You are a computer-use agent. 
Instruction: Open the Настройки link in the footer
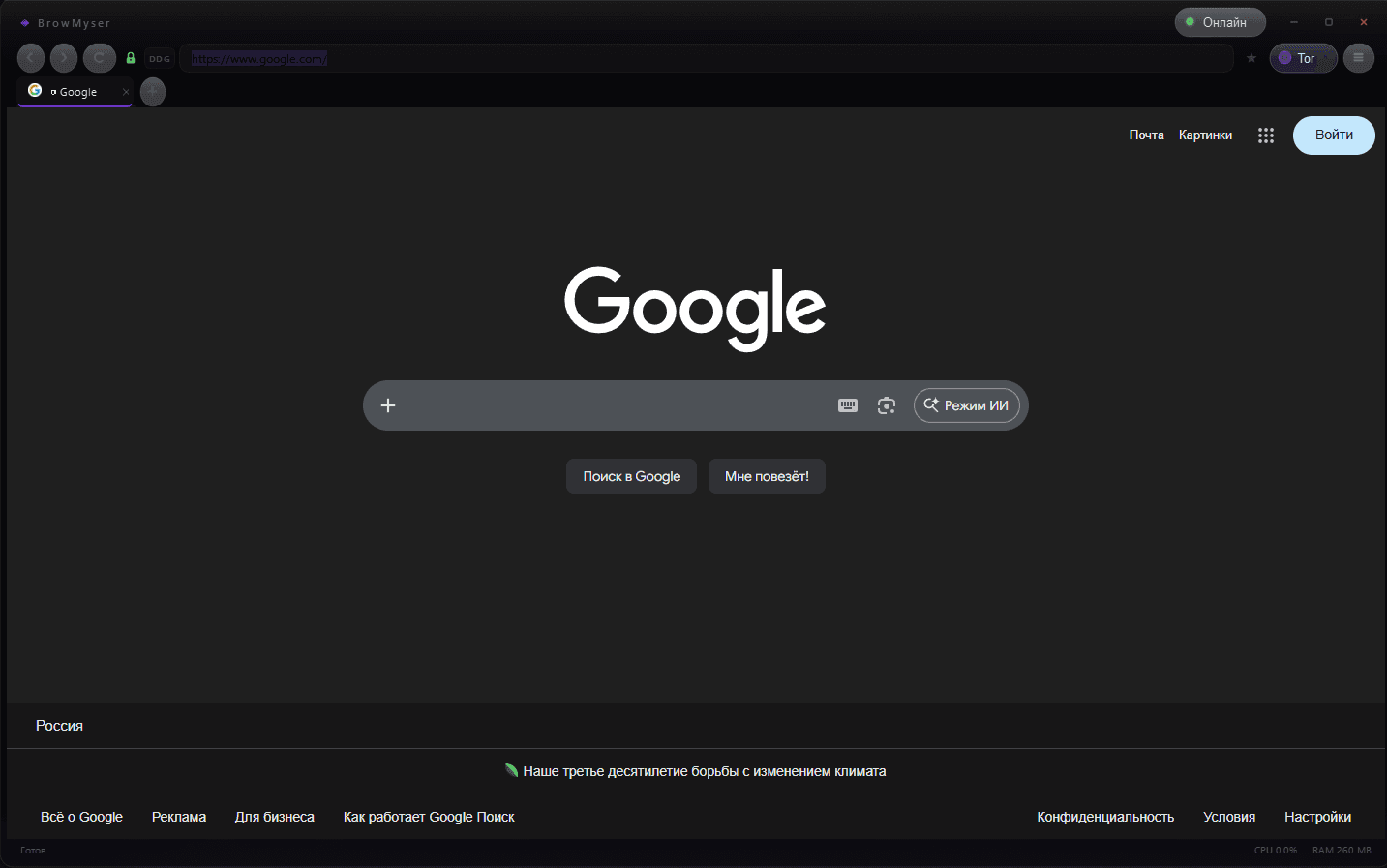click(1316, 817)
